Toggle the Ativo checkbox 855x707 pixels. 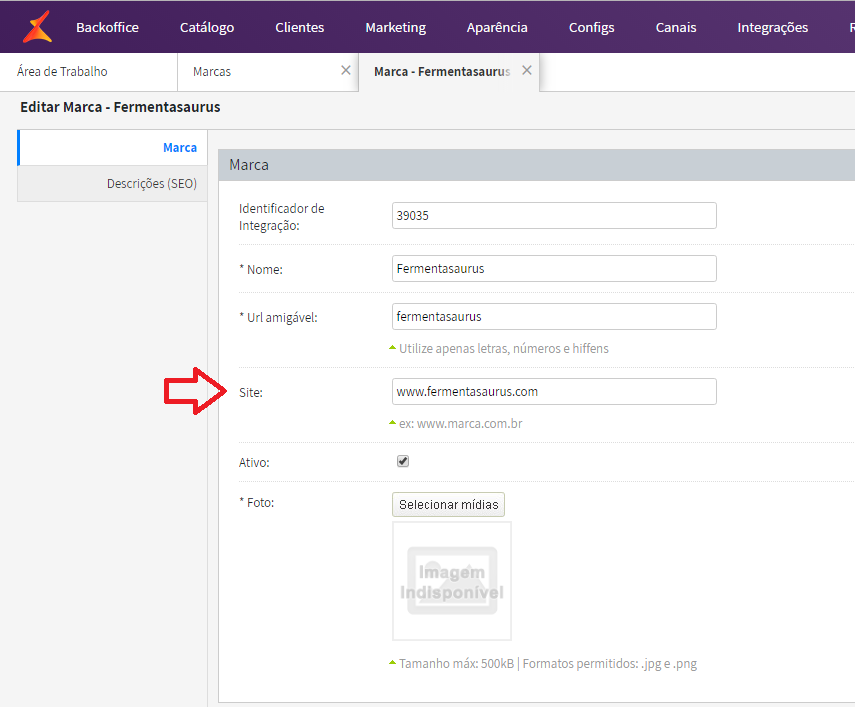point(403,461)
